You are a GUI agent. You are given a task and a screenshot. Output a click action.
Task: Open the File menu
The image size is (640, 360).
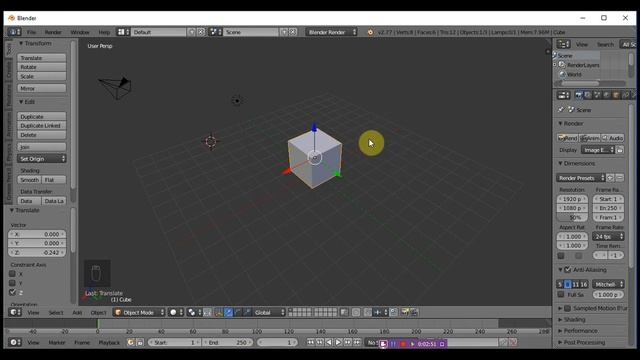(31, 32)
